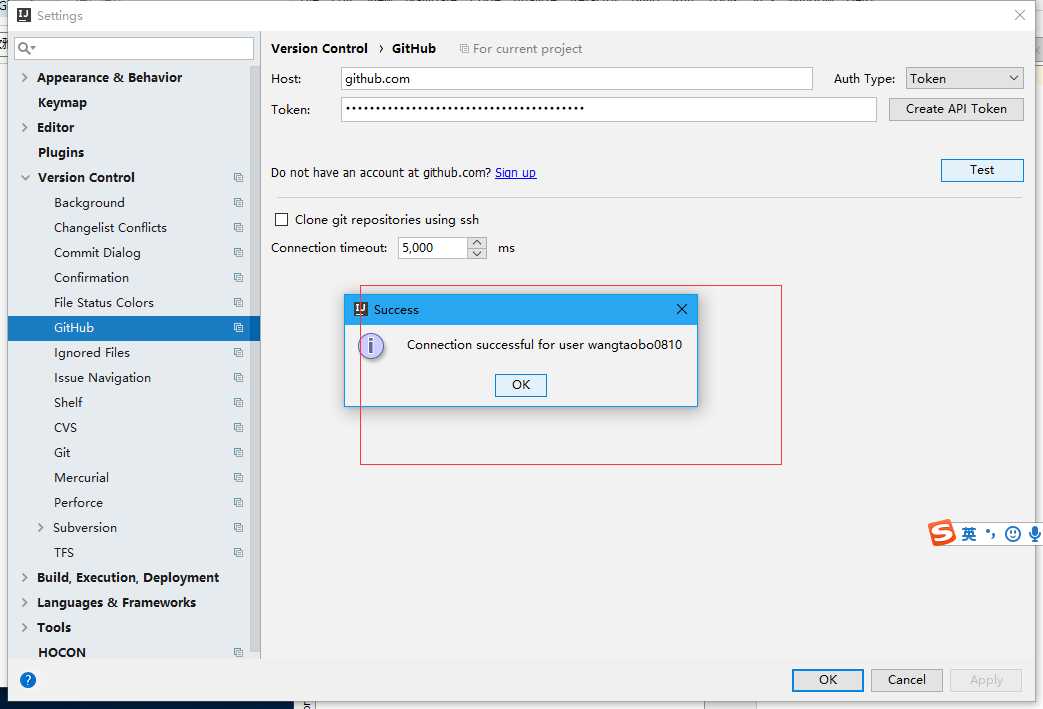The image size is (1043, 709).
Task: Click the per-project icon beside Mercurial
Action: click(x=238, y=478)
